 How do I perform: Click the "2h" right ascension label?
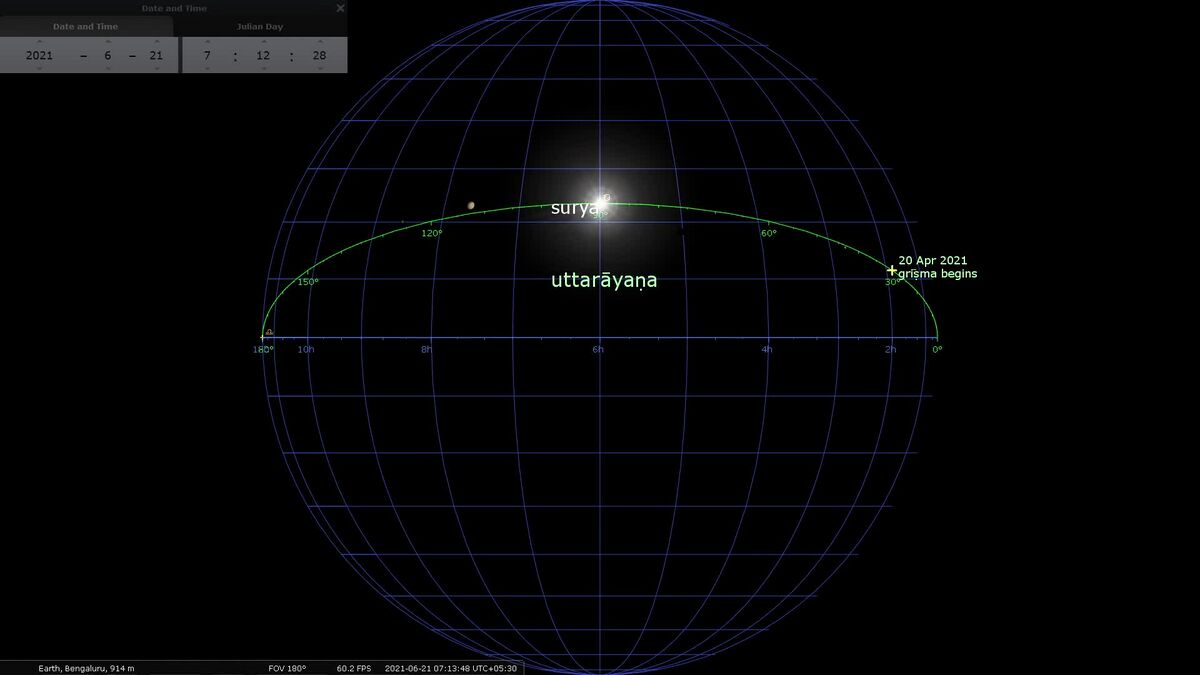click(890, 350)
